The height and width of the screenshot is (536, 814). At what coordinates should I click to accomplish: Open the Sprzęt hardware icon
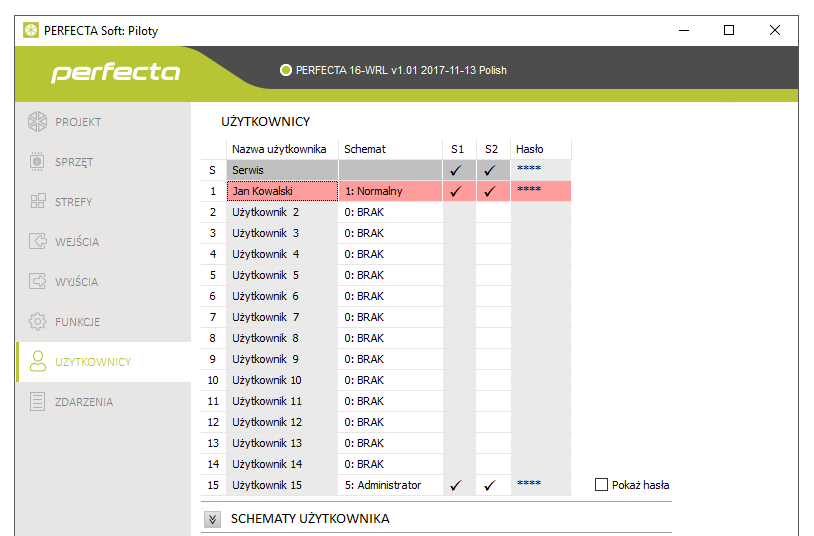pyautogui.click(x=37, y=162)
